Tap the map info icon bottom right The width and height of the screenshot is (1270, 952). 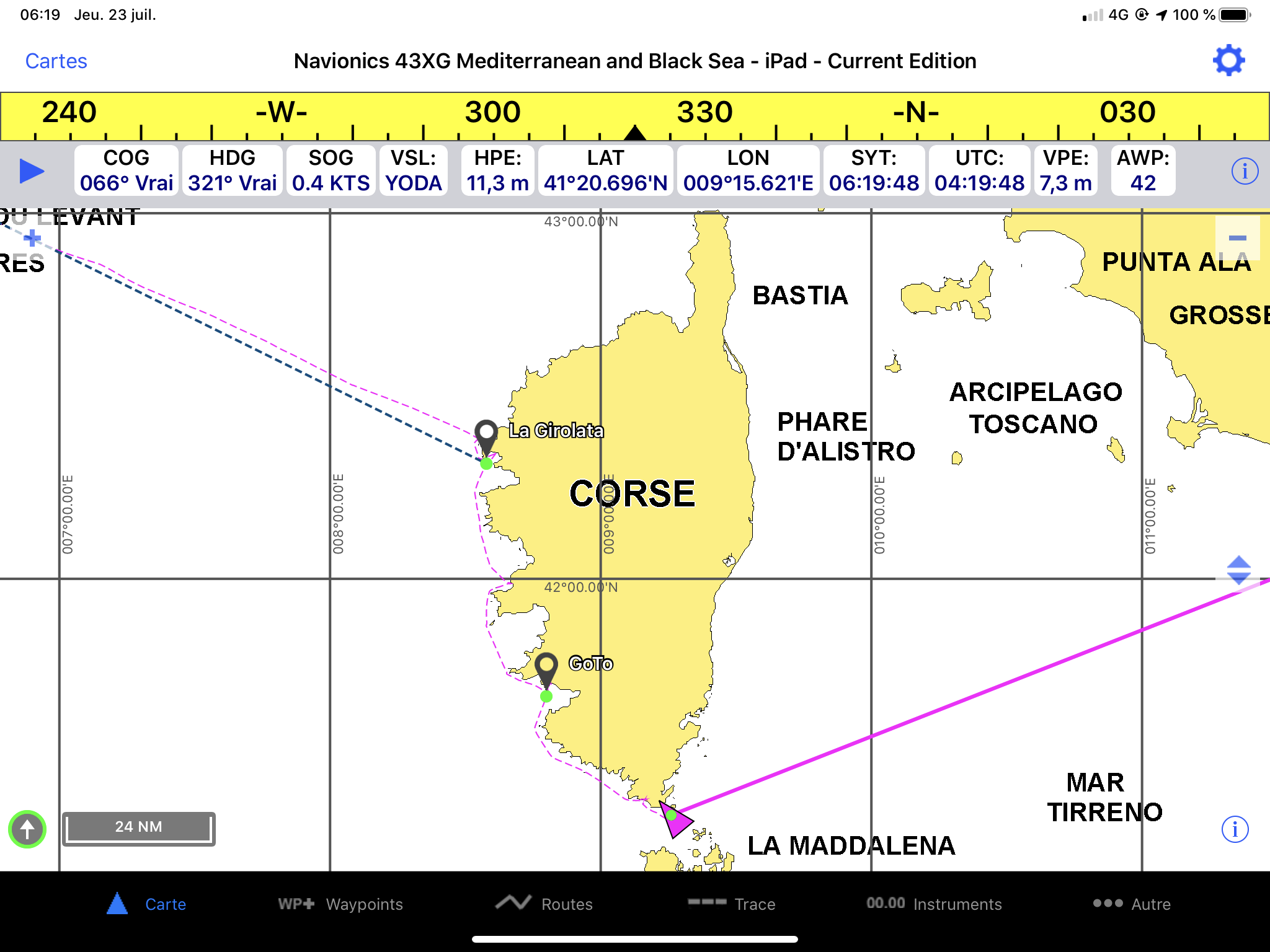click(1235, 829)
